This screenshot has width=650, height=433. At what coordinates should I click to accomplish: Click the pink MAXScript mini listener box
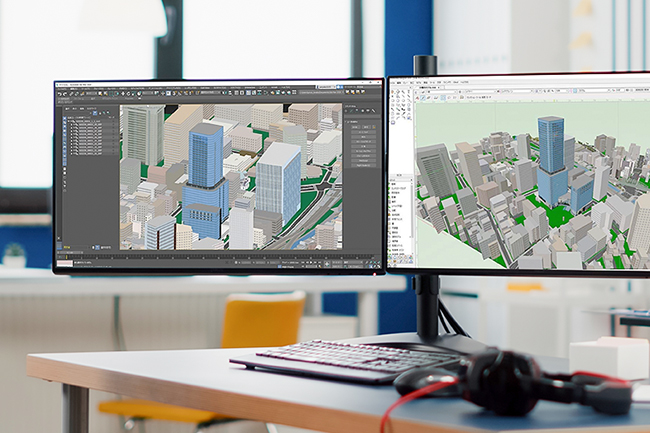[x=65, y=264]
